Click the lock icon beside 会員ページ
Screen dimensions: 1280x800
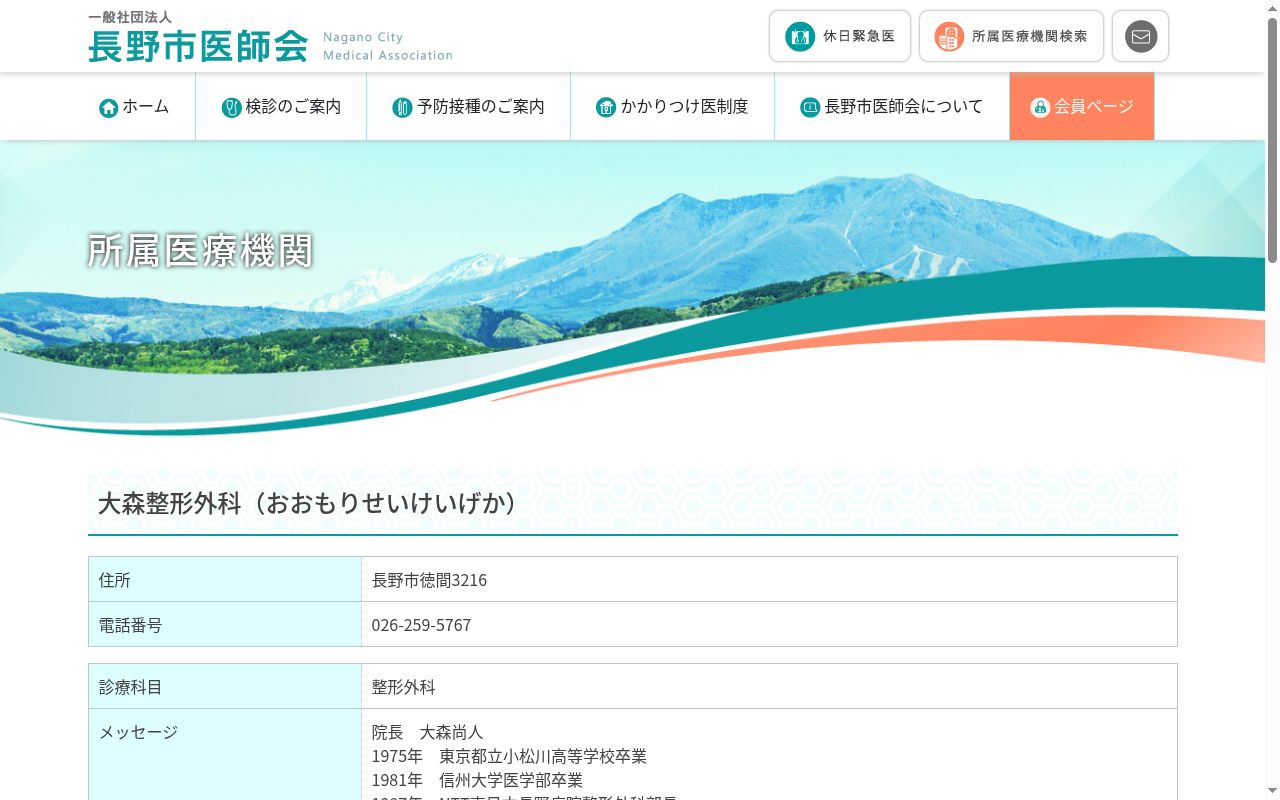pos(1040,107)
